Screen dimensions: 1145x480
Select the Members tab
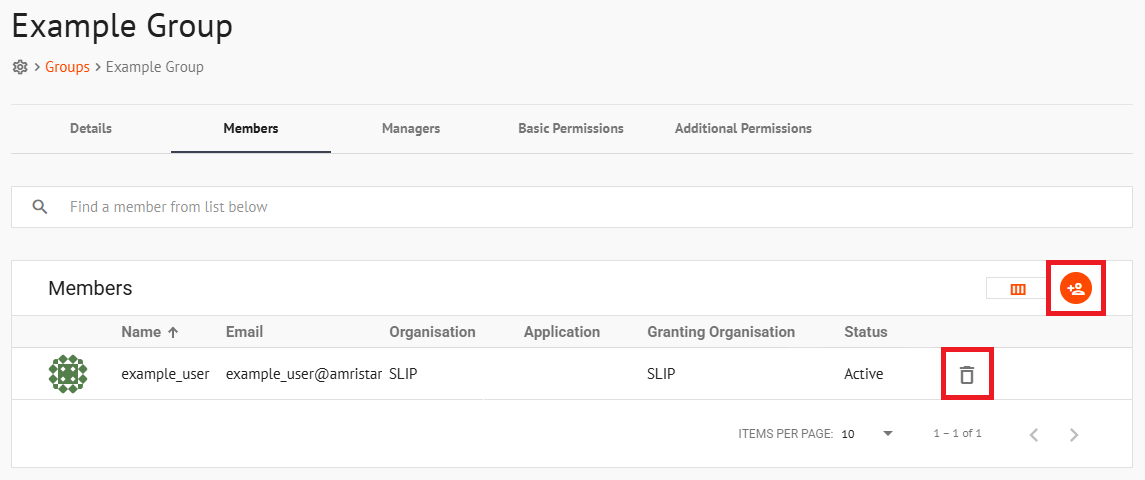251,129
